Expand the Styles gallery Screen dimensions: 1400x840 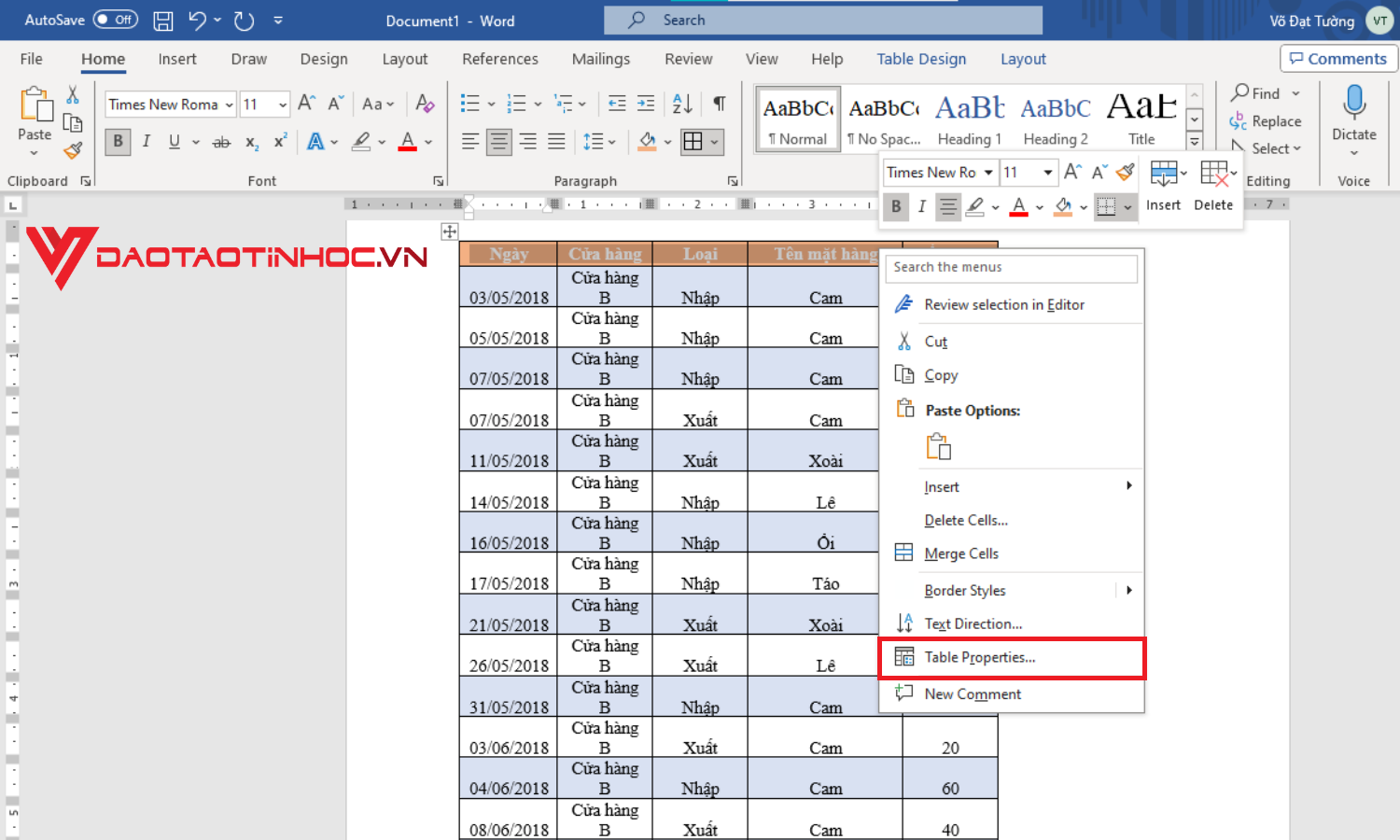[1194, 142]
